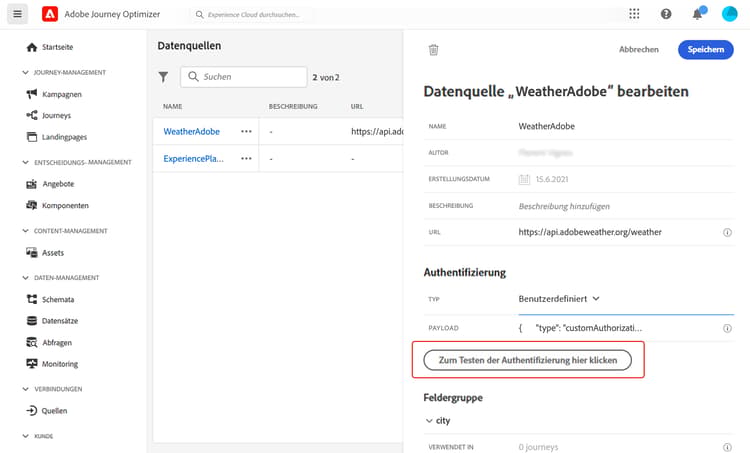Open the WeatherAdobe data source link
750x453 pixels.
tap(191, 132)
